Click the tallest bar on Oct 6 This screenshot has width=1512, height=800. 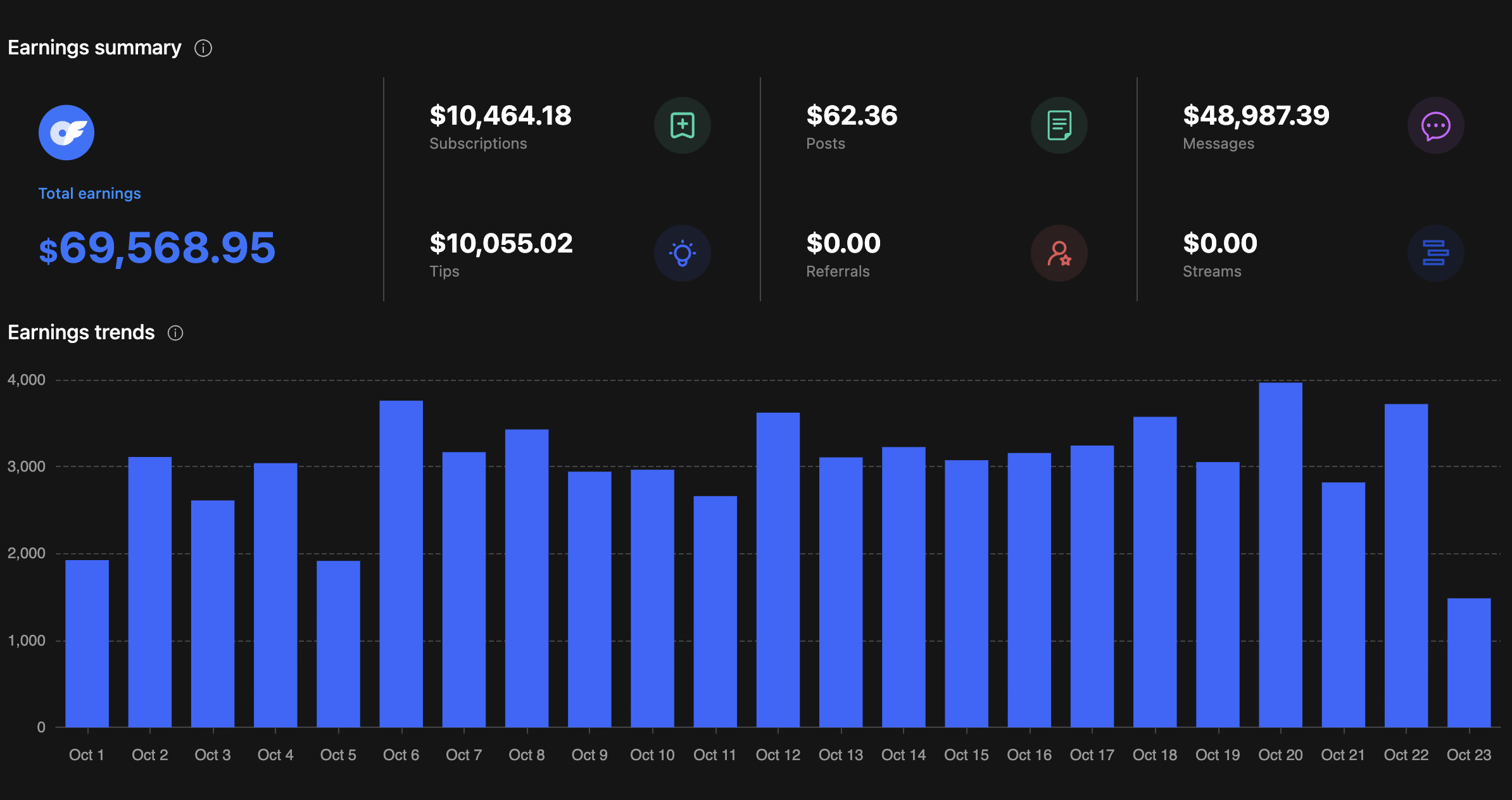tap(401, 563)
